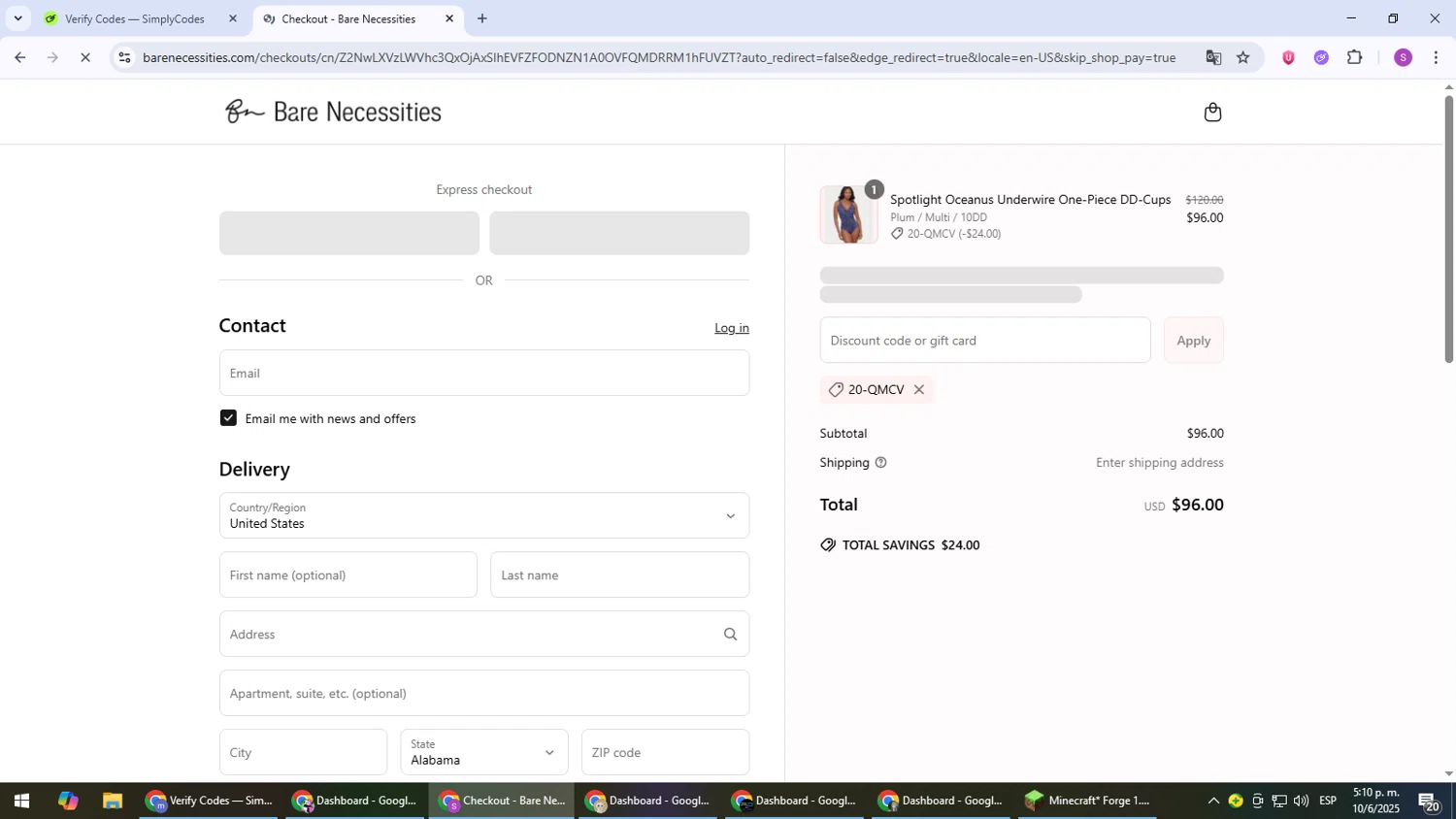Open the notification center icon

[1430, 802]
